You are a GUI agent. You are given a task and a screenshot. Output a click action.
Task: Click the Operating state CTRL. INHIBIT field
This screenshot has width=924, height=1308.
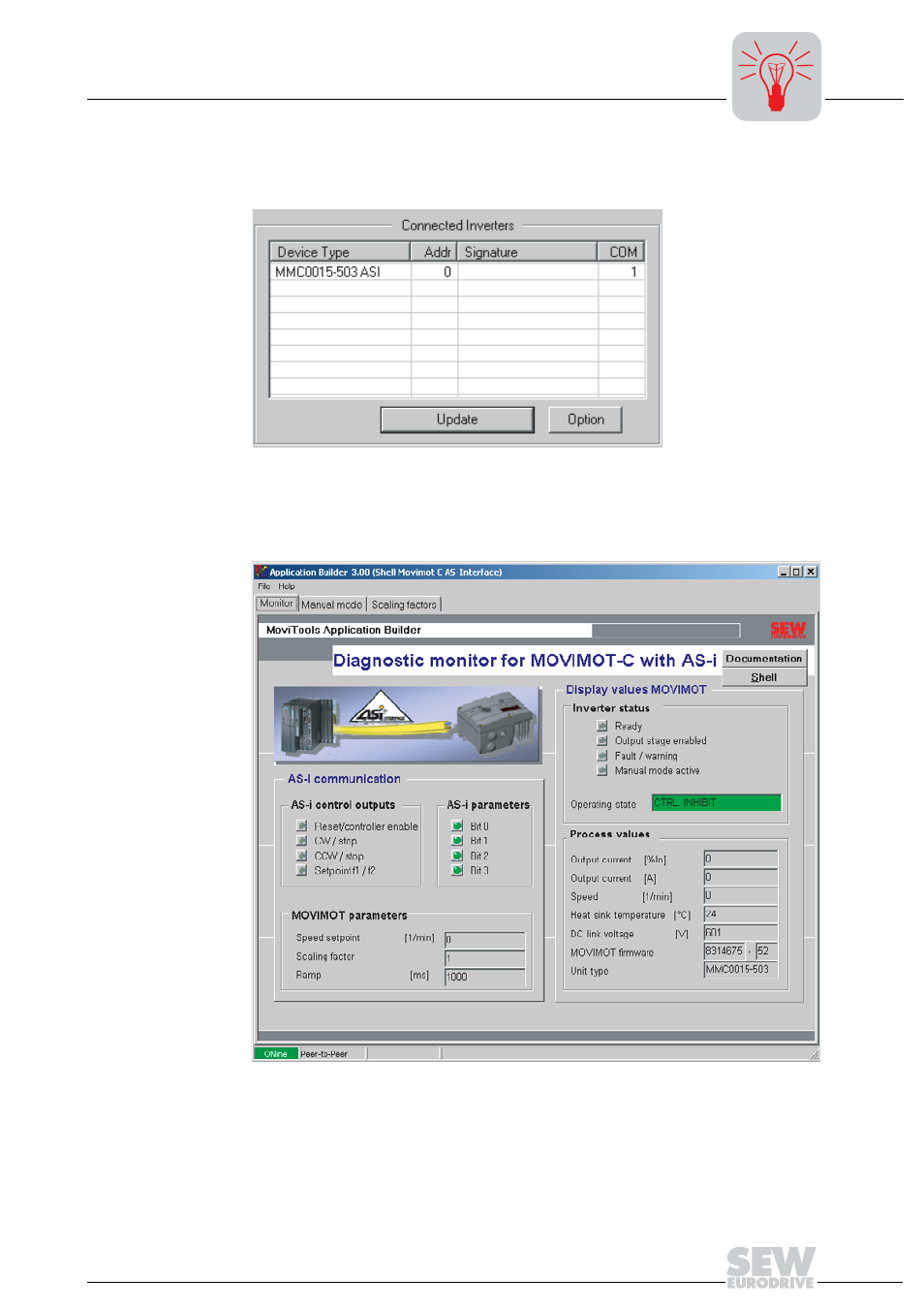click(x=716, y=802)
